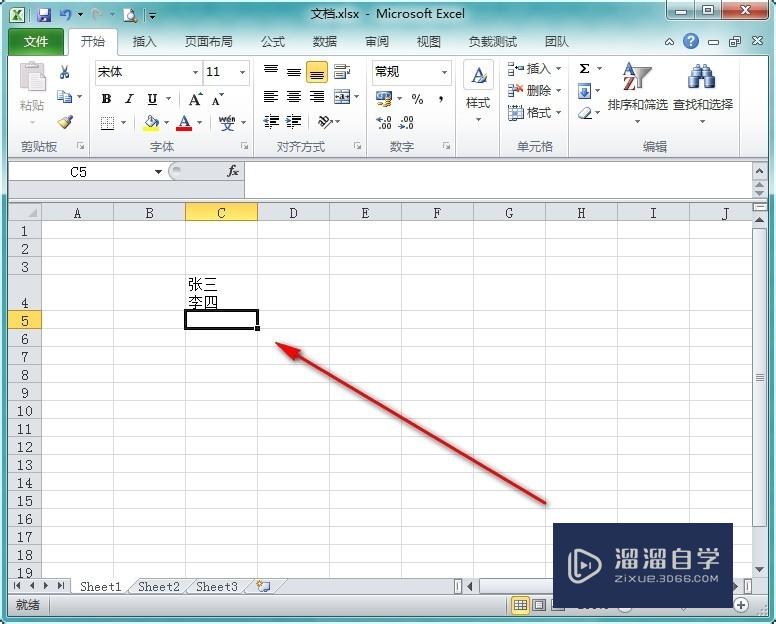Viewport: 776px width, 624px height.
Task: Open the number format dropdown 常规
Action: 444,72
